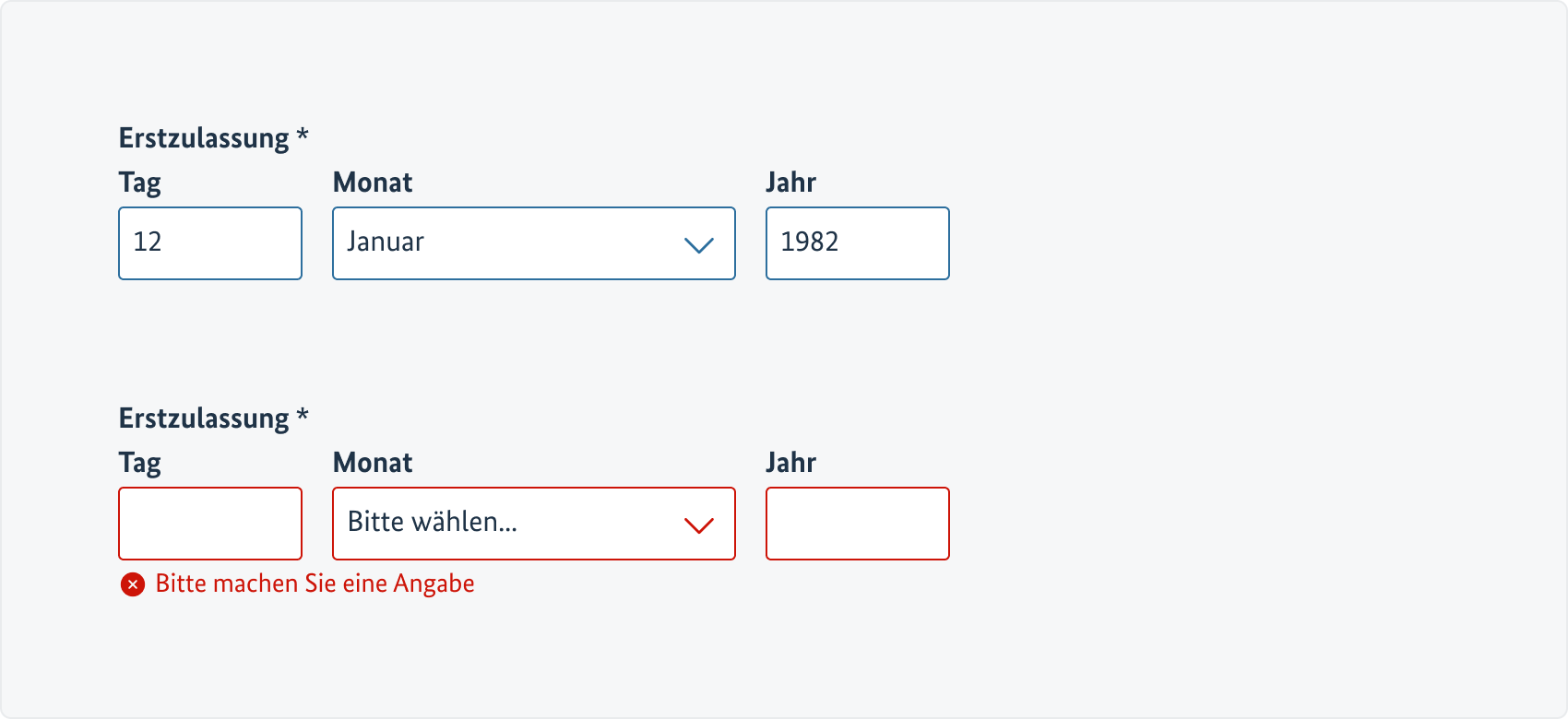Viewport: 1568px width, 719px height.
Task: Open the Monat dropdown showing Januar
Action: [x=533, y=243]
